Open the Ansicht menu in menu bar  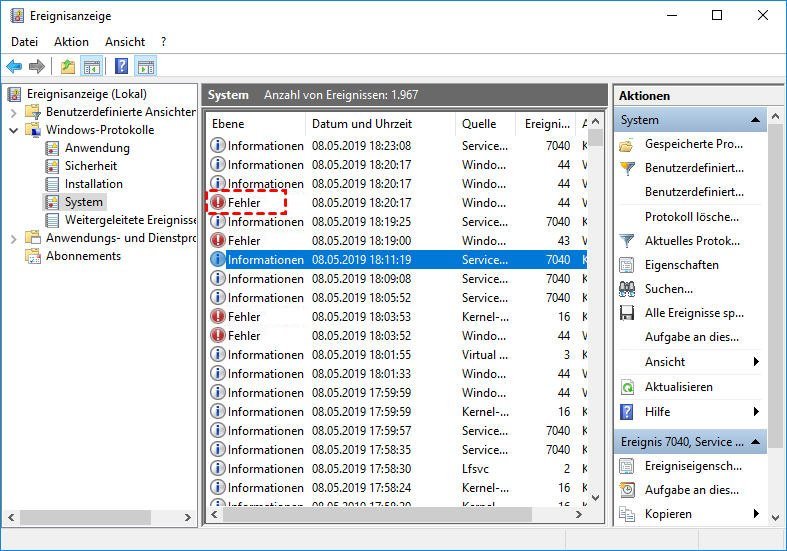pos(125,42)
